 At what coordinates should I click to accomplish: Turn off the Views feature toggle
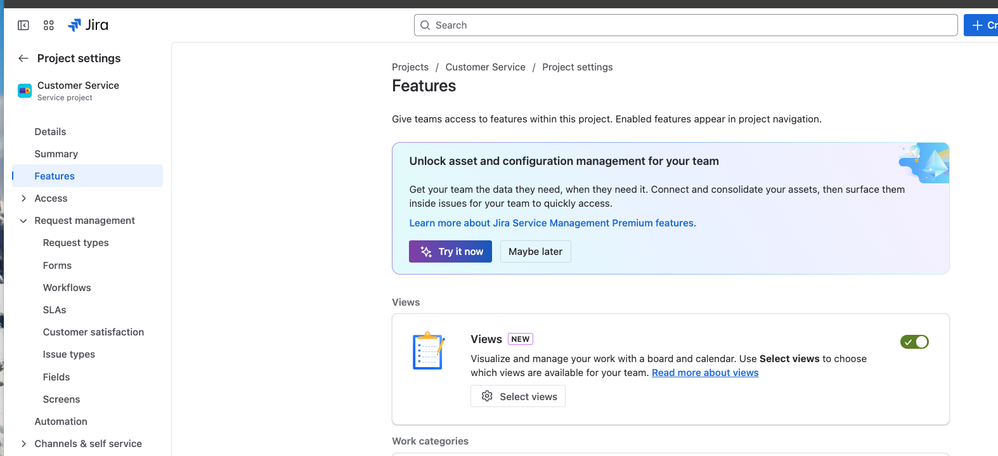tap(914, 342)
